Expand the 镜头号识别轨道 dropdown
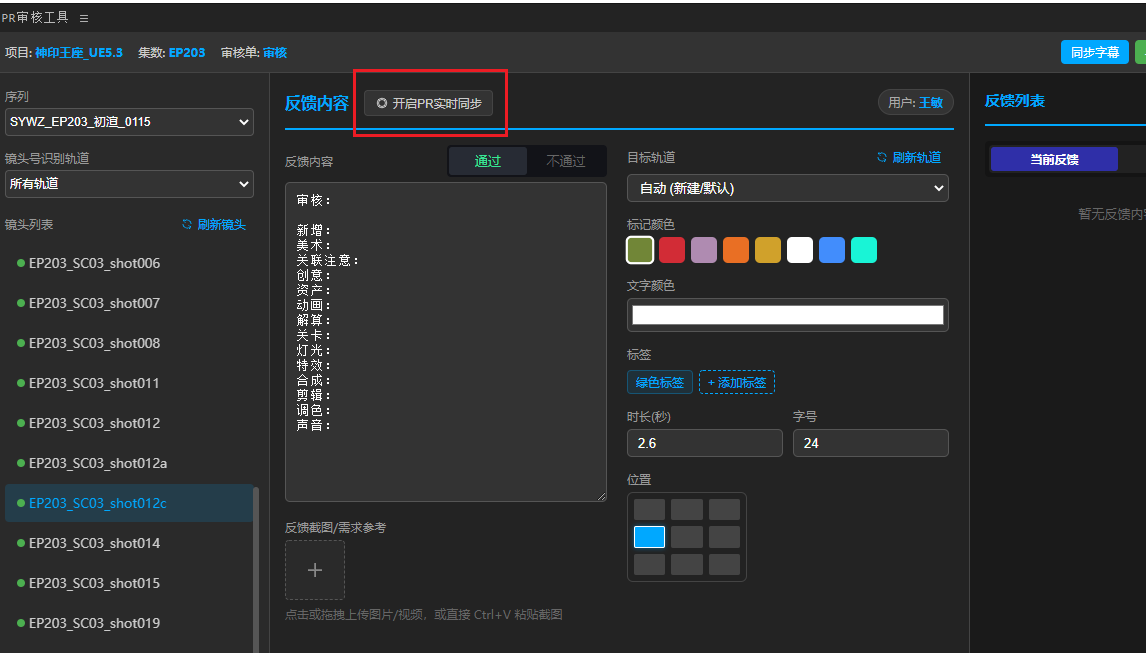The image size is (1146, 653). (x=129, y=184)
